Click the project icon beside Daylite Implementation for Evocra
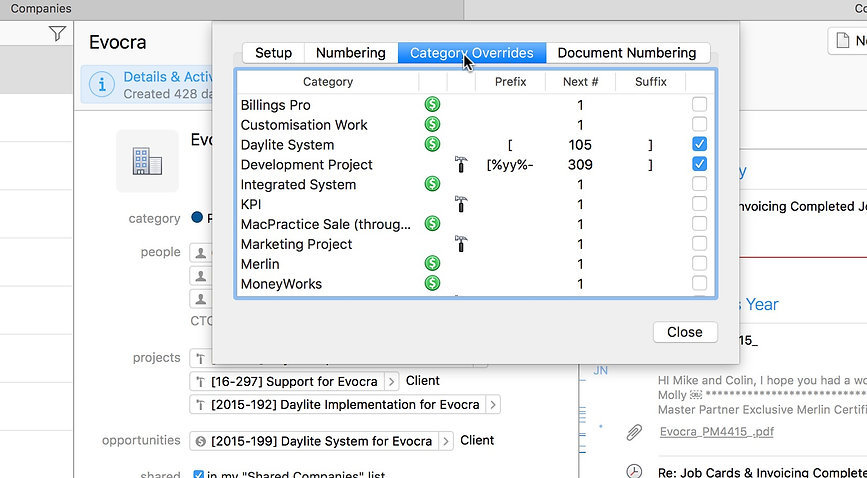Viewport: 867px width, 478px height. (201, 405)
